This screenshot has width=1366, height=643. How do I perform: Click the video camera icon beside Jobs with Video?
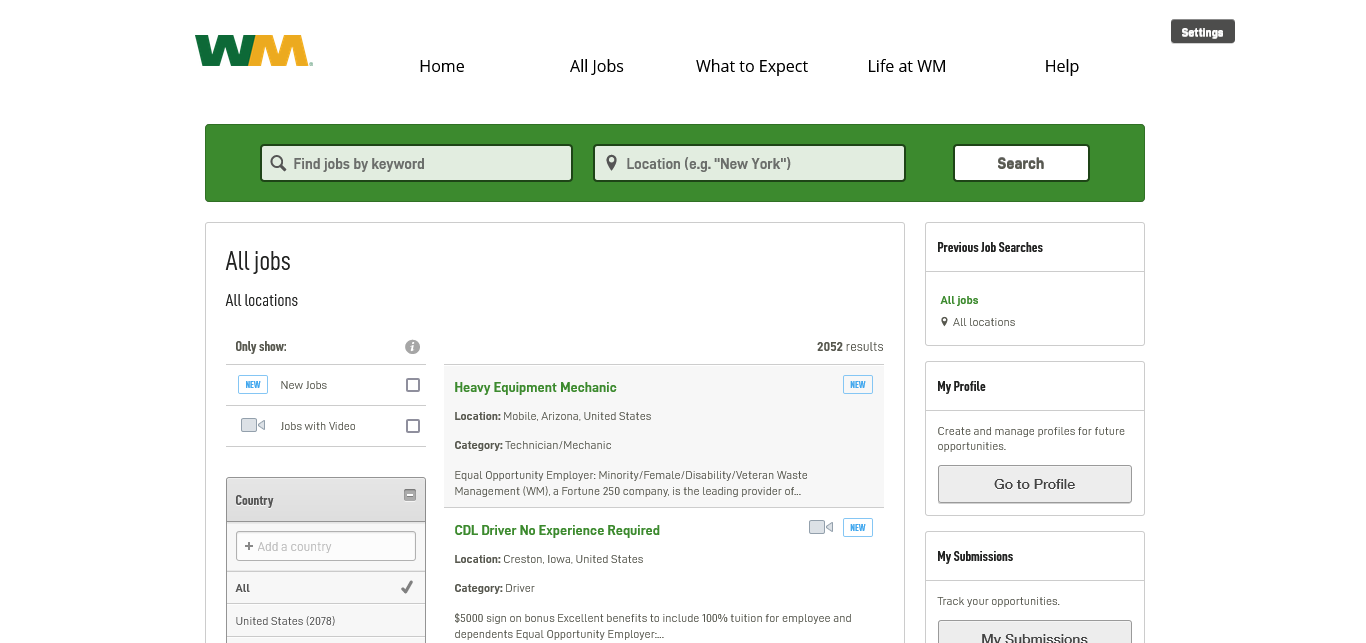pyautogui.click(x=252, y=426)
